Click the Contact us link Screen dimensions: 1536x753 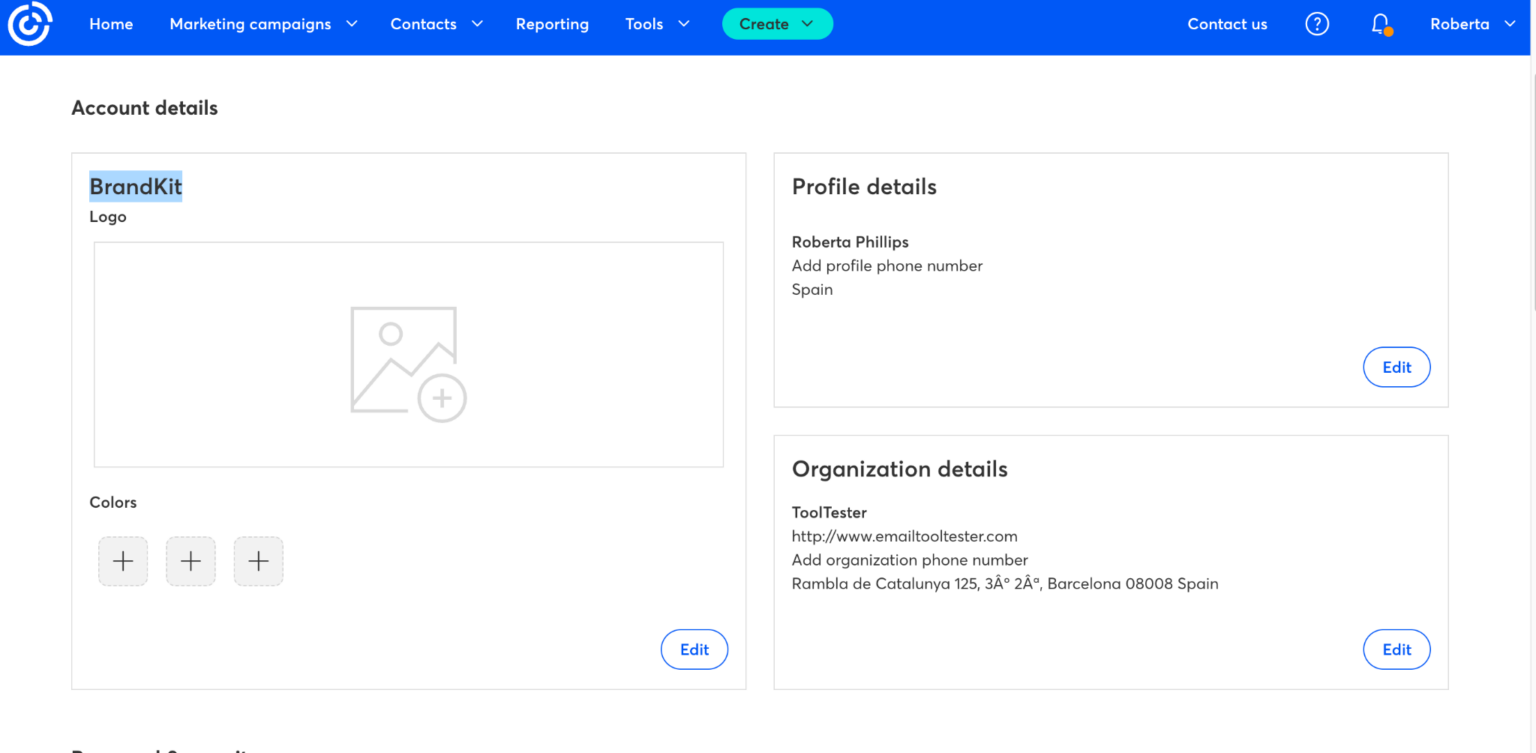click(1227, 24)
